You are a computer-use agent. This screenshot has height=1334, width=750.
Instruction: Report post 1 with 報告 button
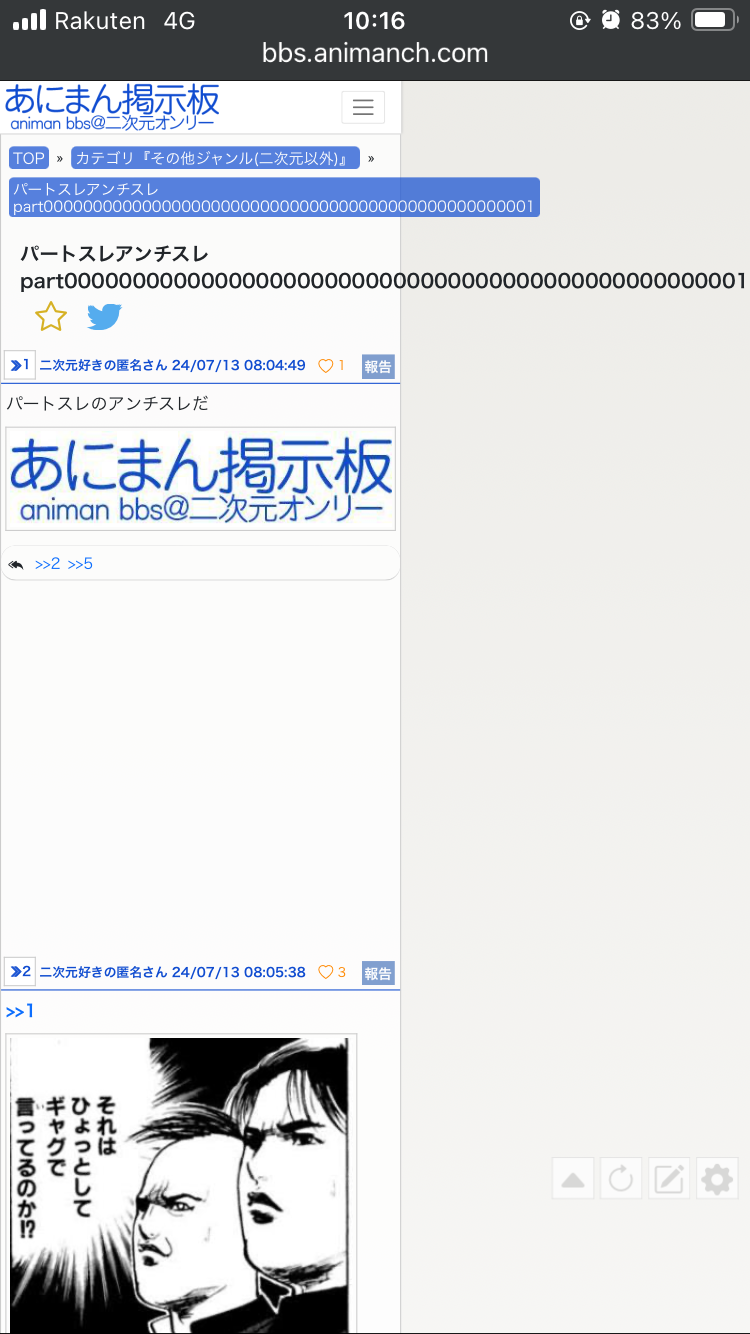(378, 367)
